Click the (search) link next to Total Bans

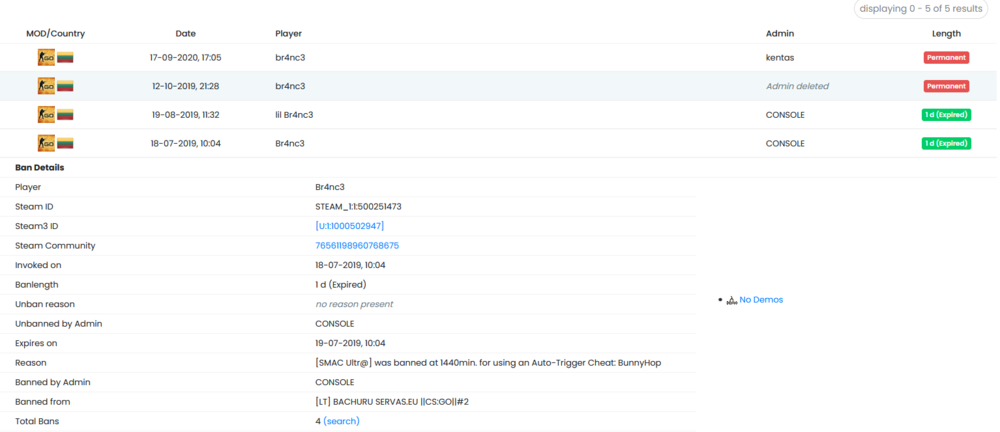pos(341,421)
